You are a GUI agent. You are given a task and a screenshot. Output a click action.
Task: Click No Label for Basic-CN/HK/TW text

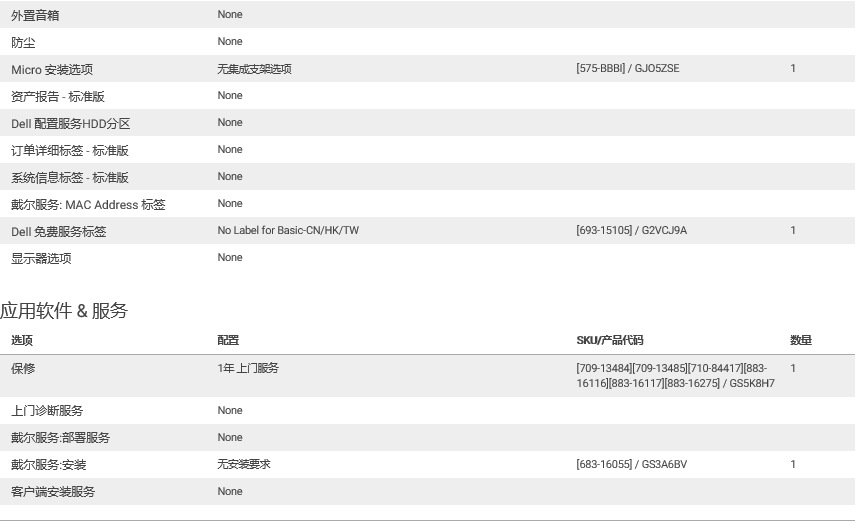tap(288, 231)
